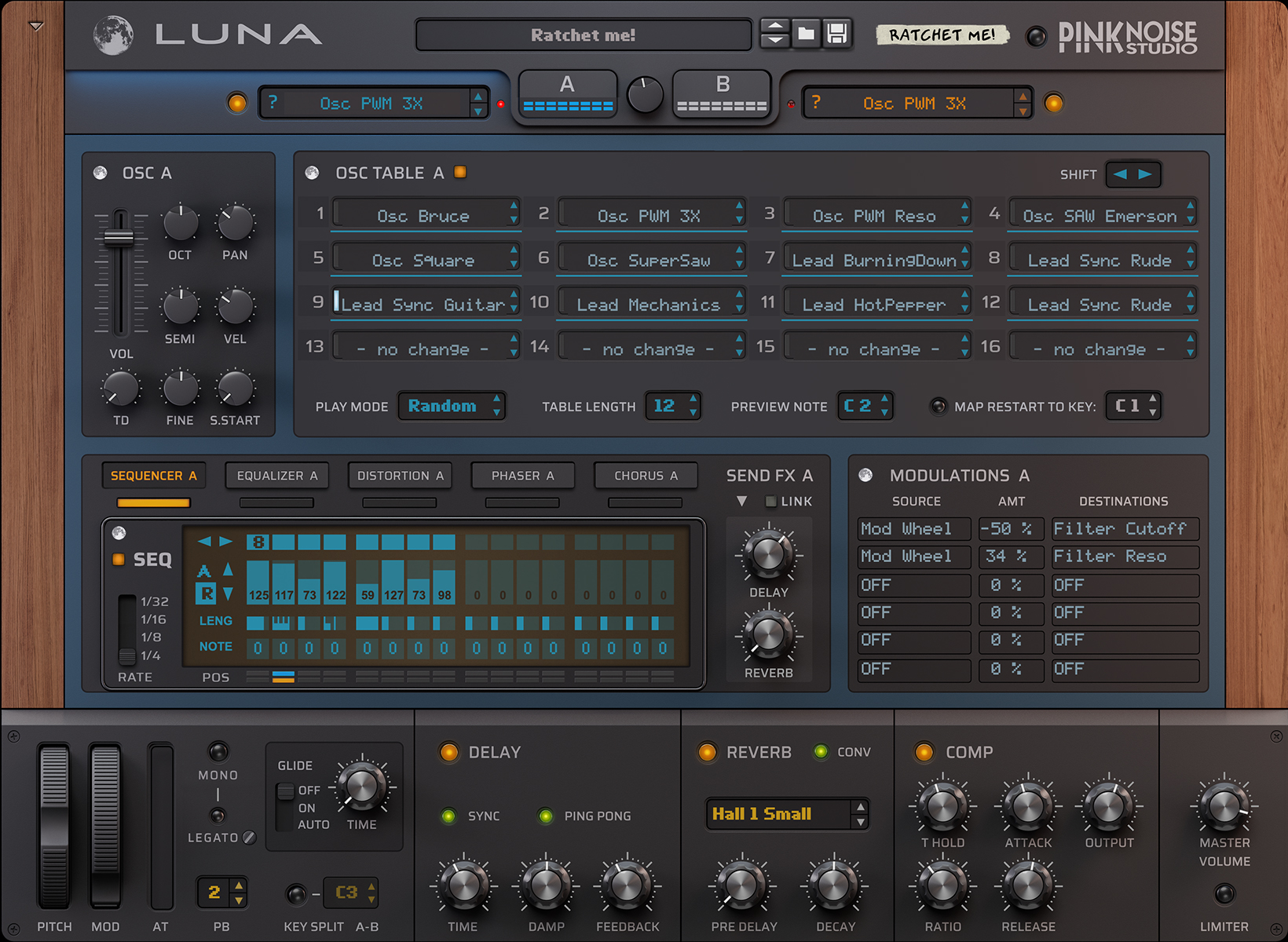Click the shift right arrow in Osc Table

[1146, 174]
